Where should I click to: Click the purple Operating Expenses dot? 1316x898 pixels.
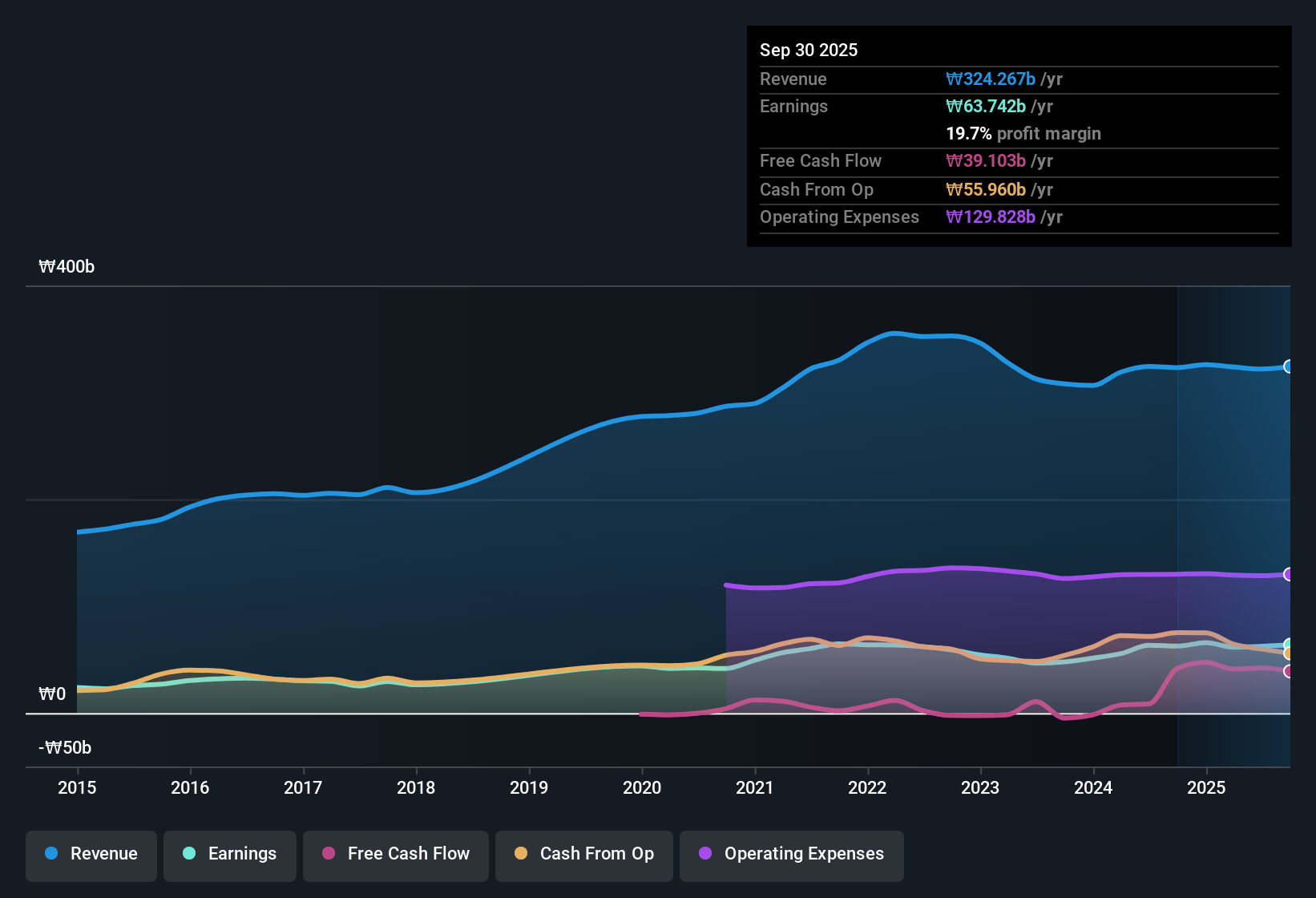point(704,854)
